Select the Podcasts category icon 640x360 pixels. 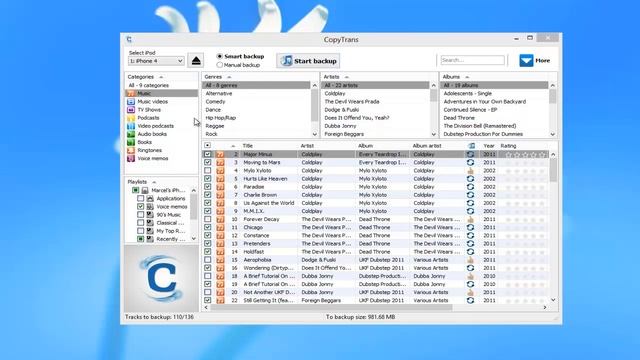[131, 118]
